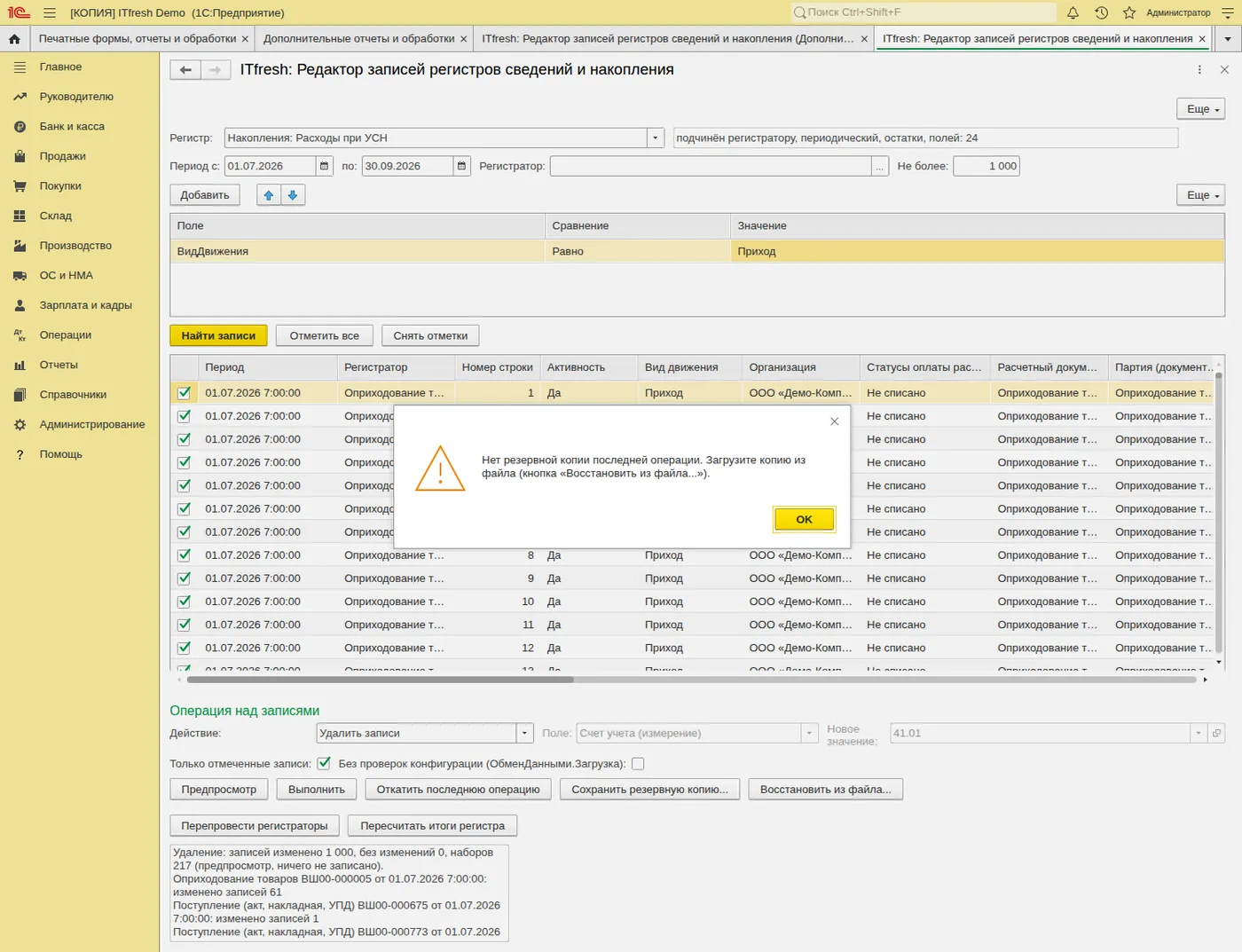Move filter row up with blue arrow

(269, 195)
